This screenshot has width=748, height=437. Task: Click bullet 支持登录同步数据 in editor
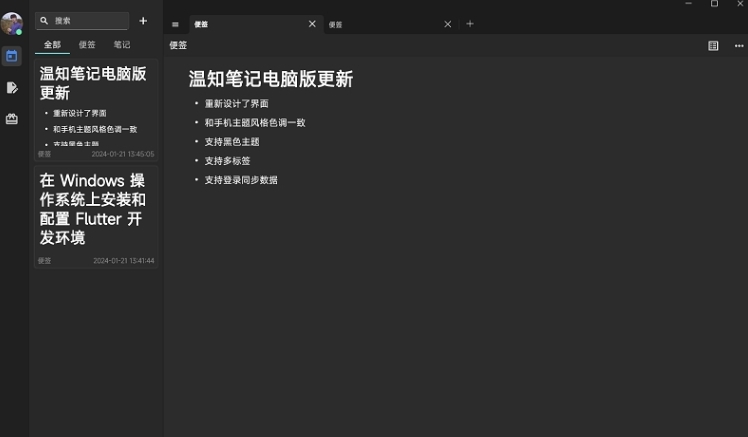241,180
